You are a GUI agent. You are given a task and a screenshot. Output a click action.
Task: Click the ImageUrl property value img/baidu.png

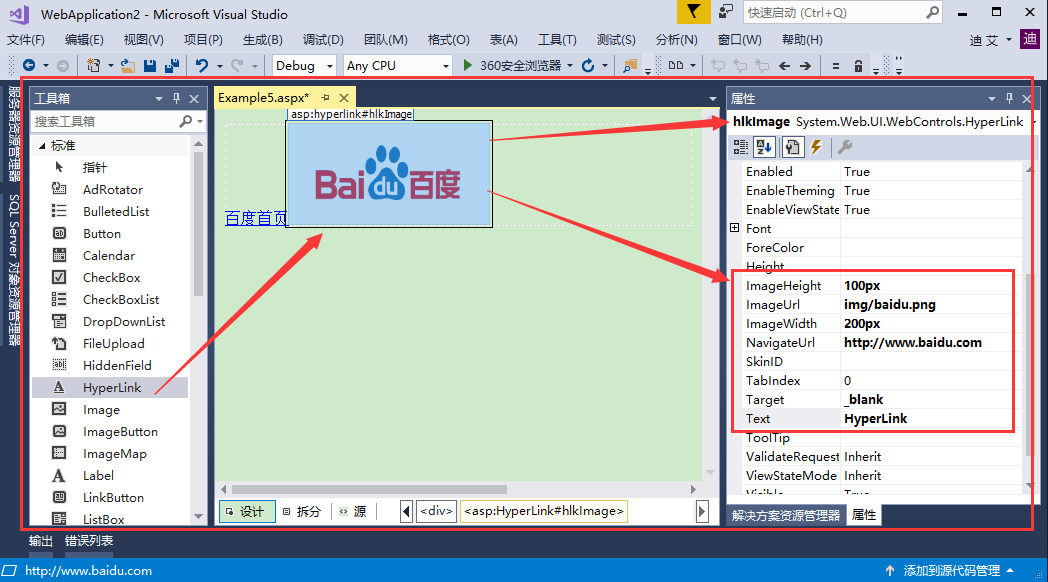click(x=890, y=305)
